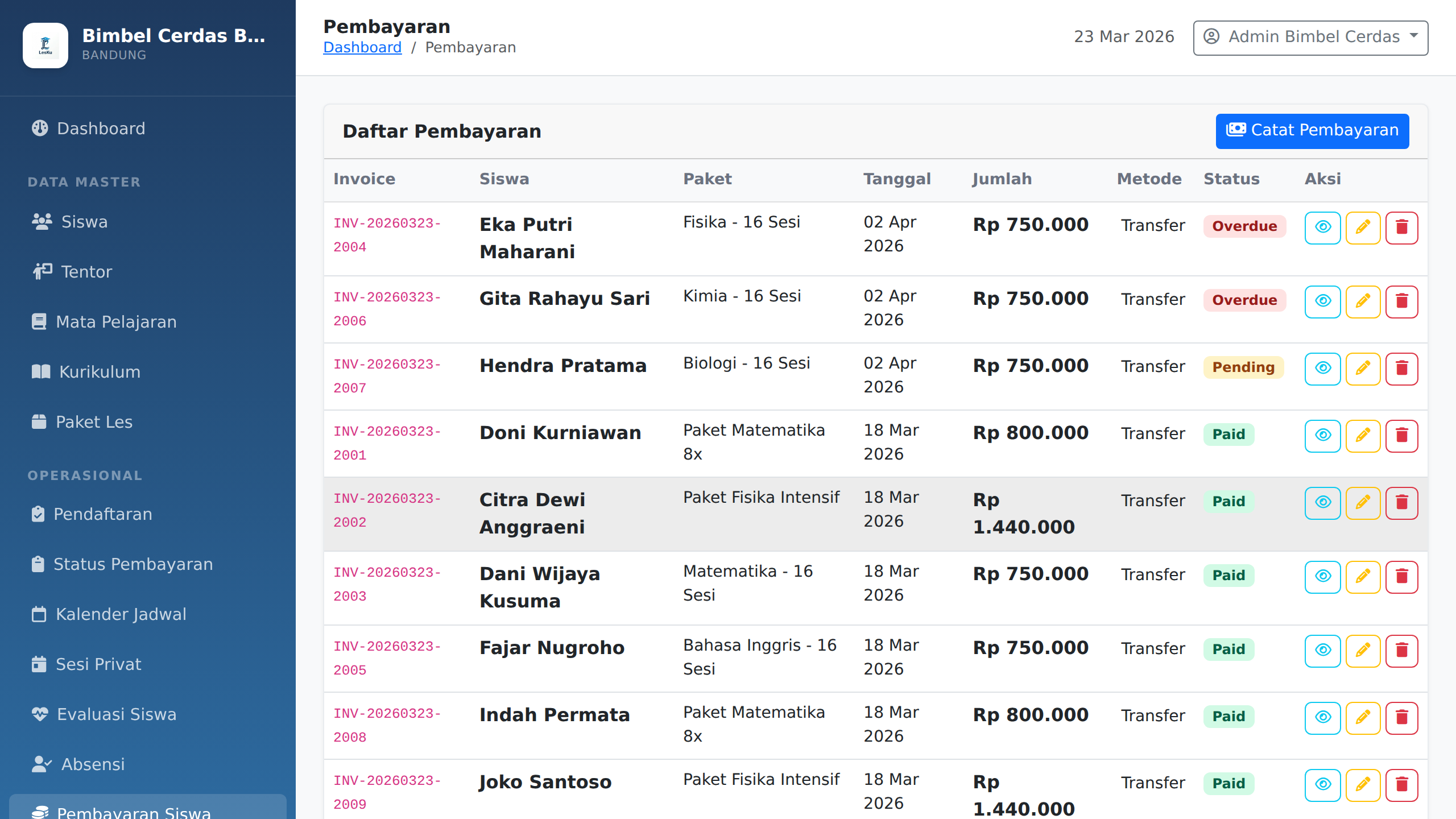
Task: Click edit pencil icon for Hendra Pratama
Action: tap(1363, 369)
